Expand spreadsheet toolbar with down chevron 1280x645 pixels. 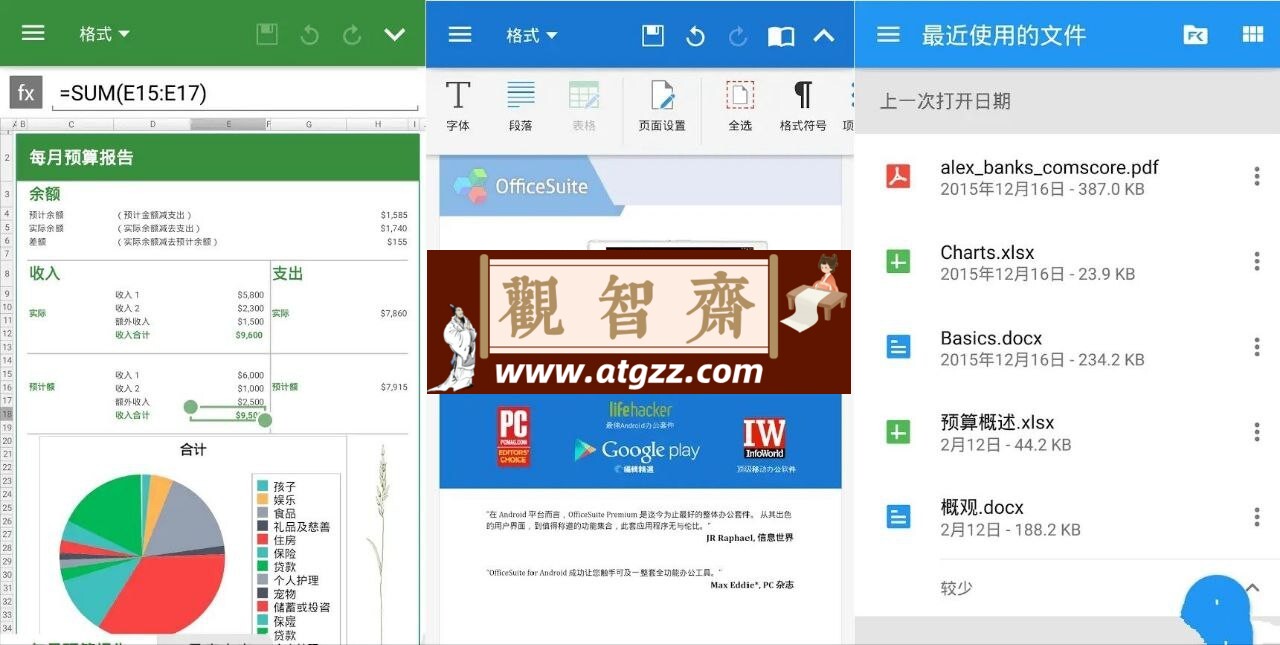[395, 35]
